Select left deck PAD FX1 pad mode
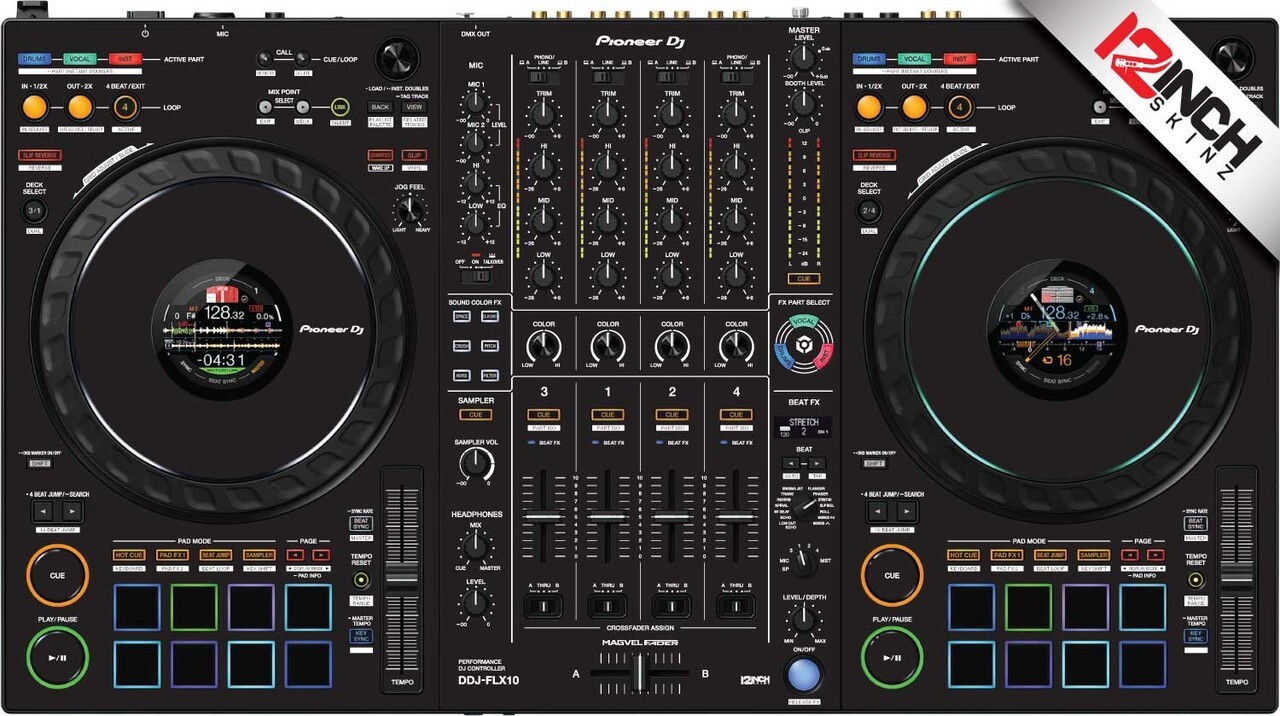The width and height of the screenshot is (1280, 716). [x=172, y=555]
